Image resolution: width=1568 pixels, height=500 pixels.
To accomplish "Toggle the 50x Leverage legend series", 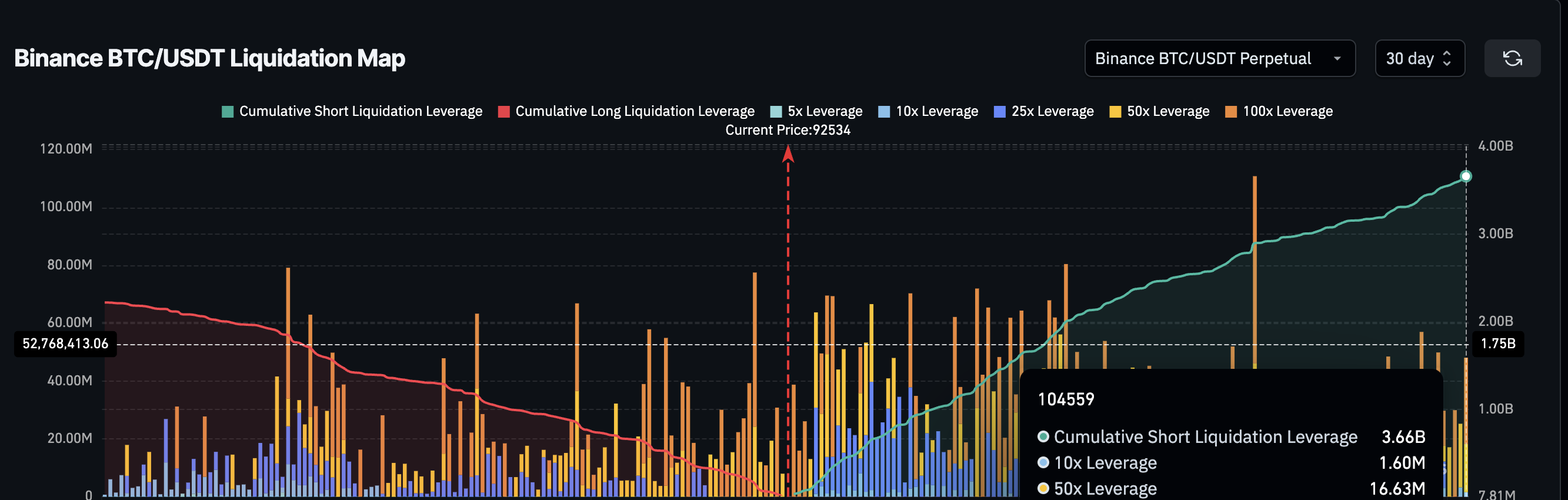I will tap(1160, 111).
